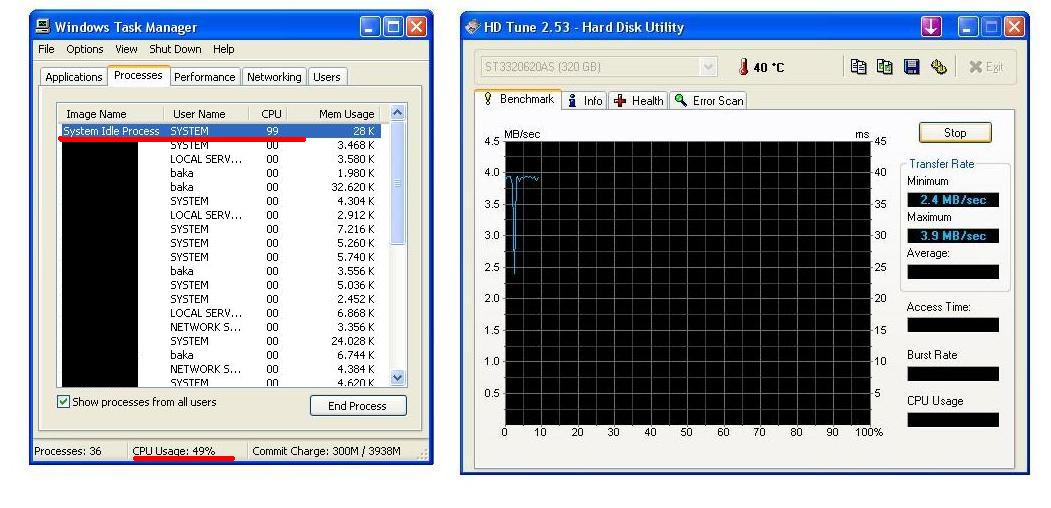
Task: Open the Shut Down menu
Action: [x=175, y=49]
